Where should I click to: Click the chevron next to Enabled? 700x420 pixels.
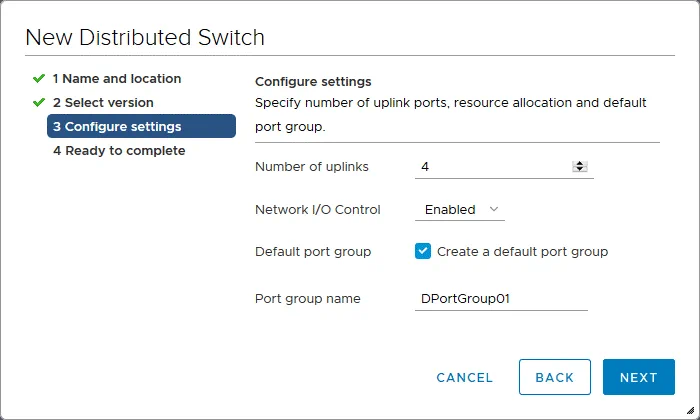pyautogui.click(x=493, y=210)
